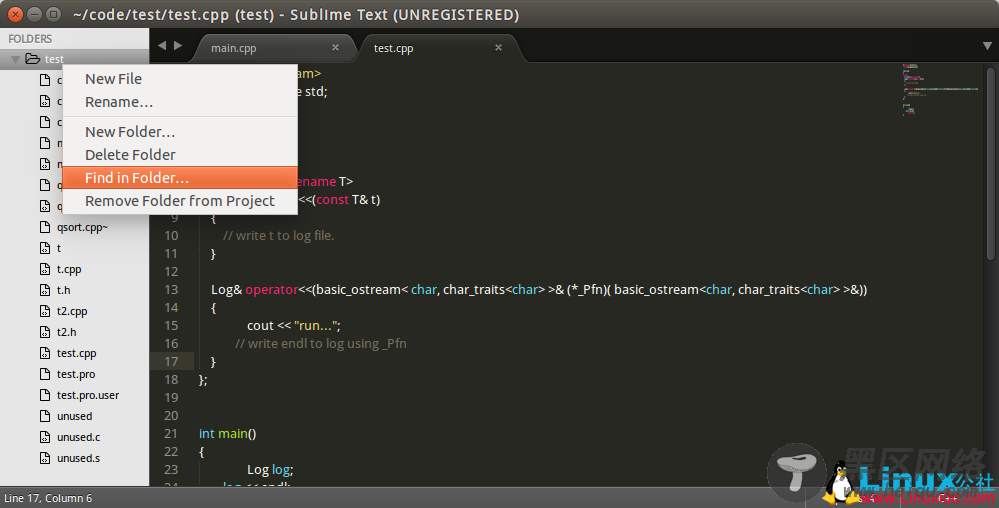Viewport: 999px width, 508px height.
Task: Click line number 21 in gutter
Action: pos(171,434)
